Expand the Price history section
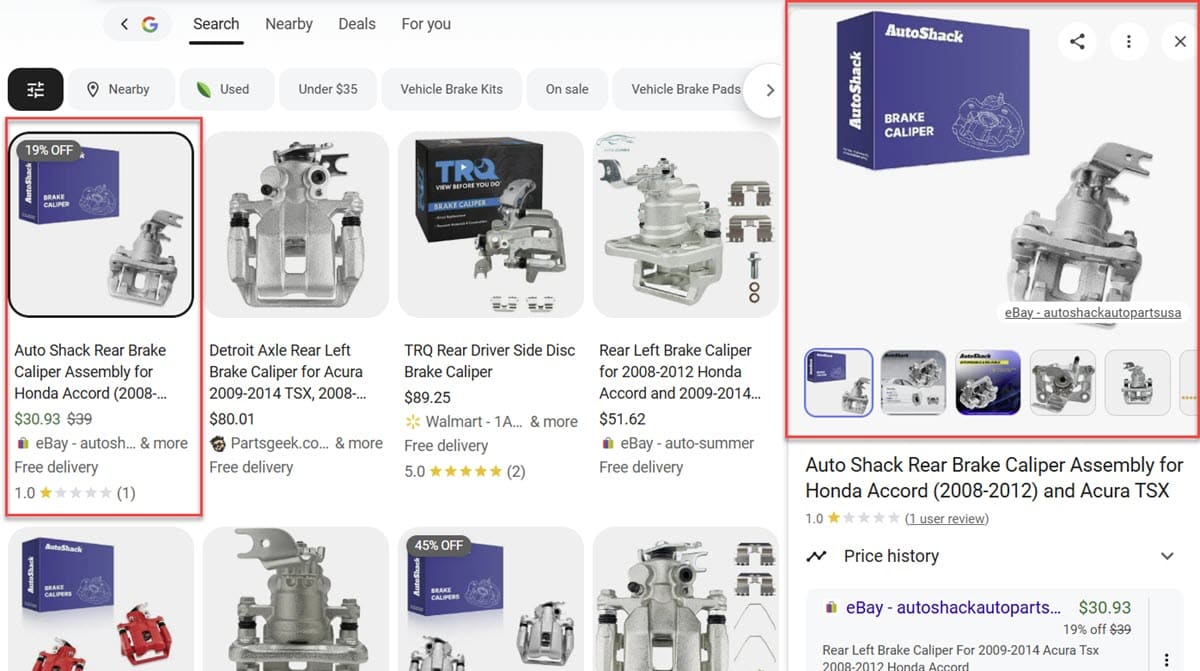This screenshot has height=671, width=1200. coord(993,556)
